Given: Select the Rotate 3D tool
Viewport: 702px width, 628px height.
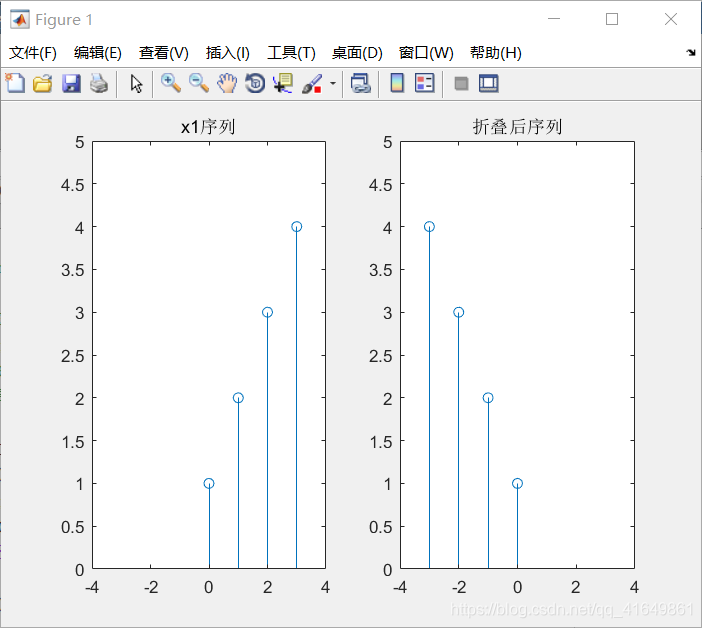Looking at the screenshot, I should tap(255, 83).
